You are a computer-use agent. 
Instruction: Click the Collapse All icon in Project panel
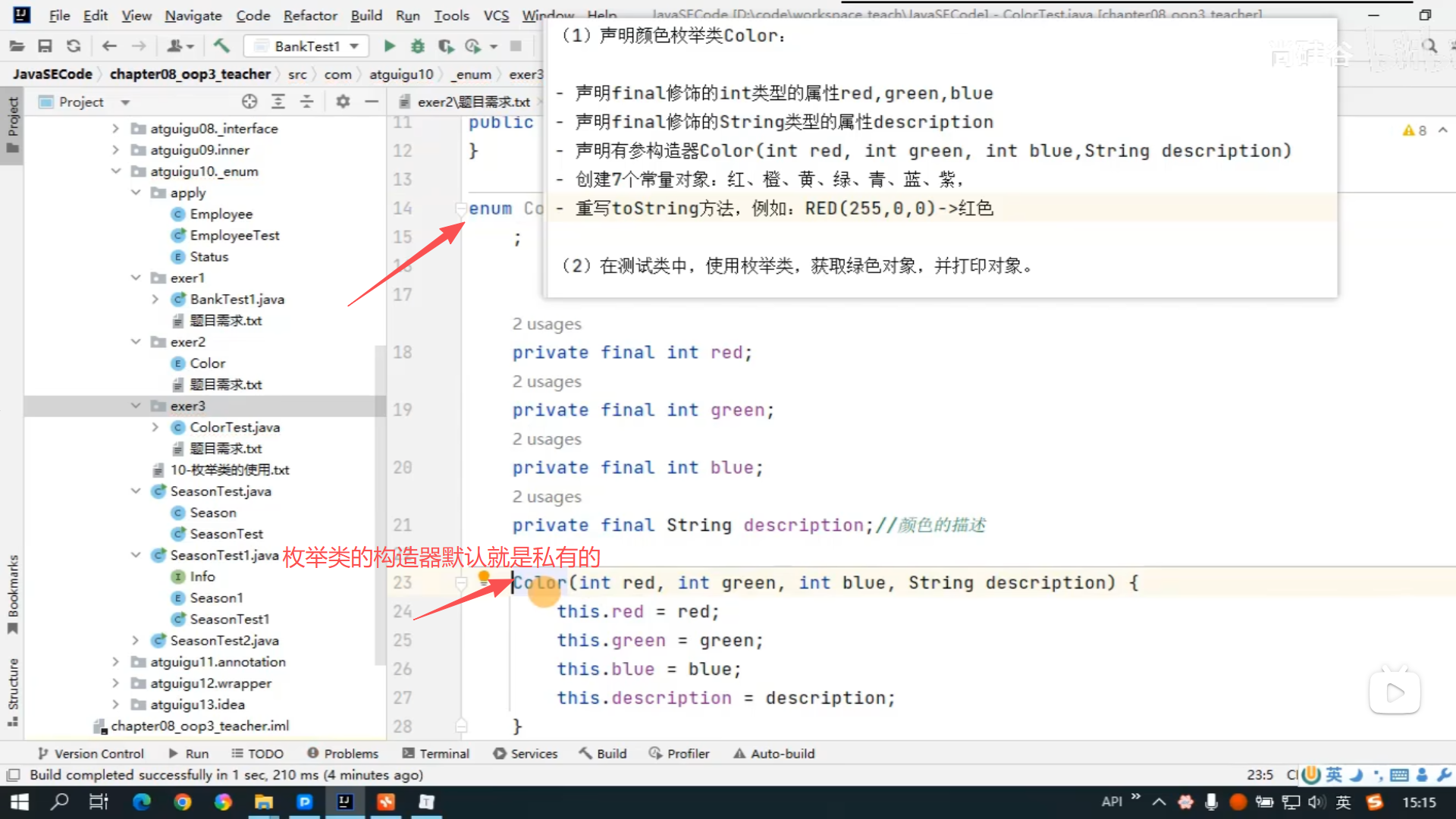tap(307, 102)
